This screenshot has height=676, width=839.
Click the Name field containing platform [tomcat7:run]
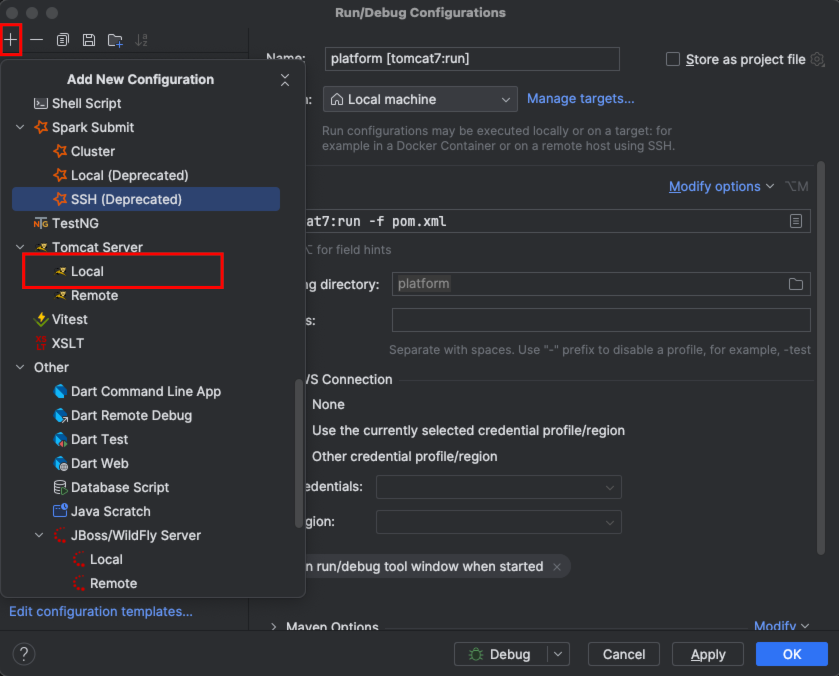[472, 59]
